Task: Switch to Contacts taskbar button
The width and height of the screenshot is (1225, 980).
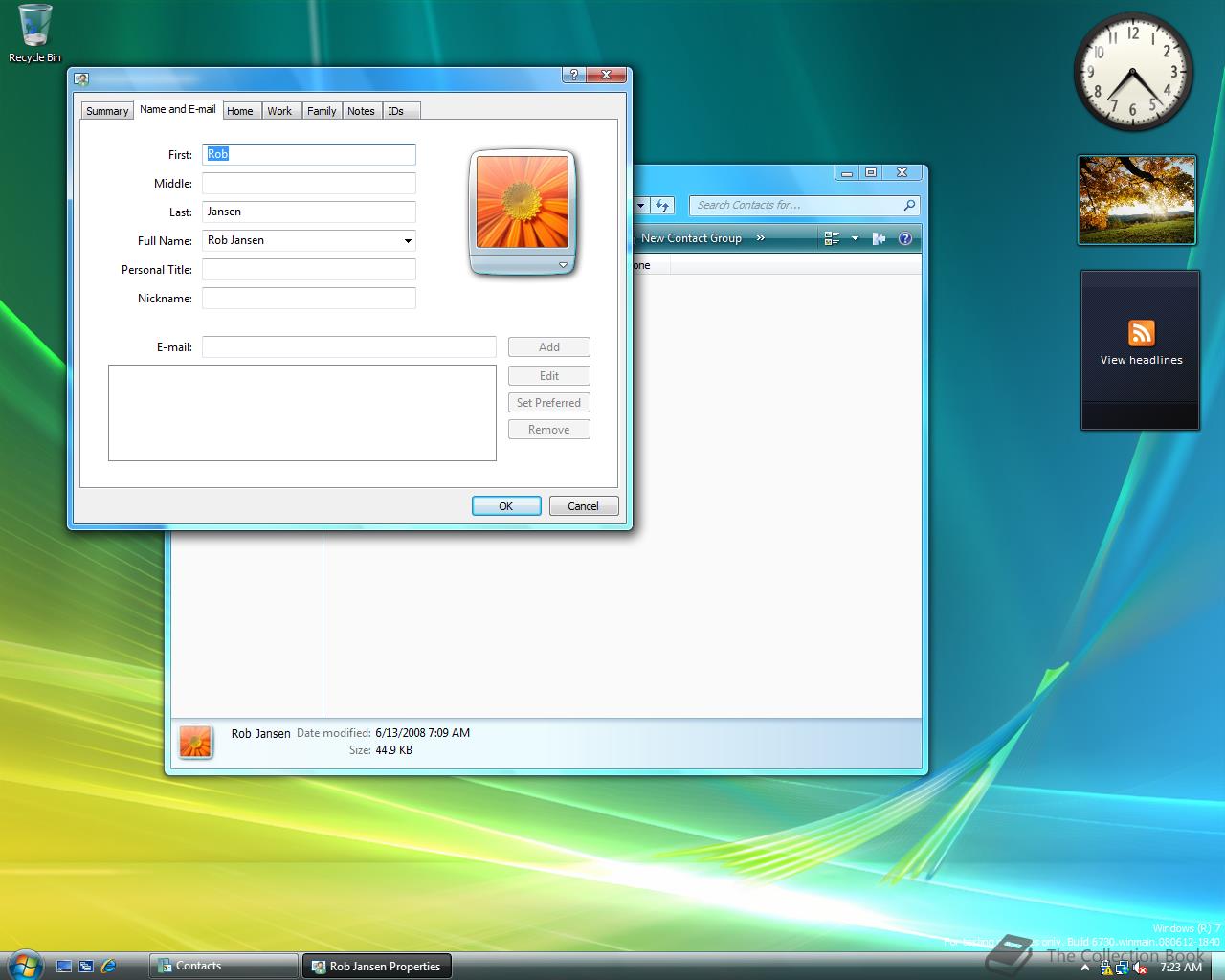Action: point(224,966)
